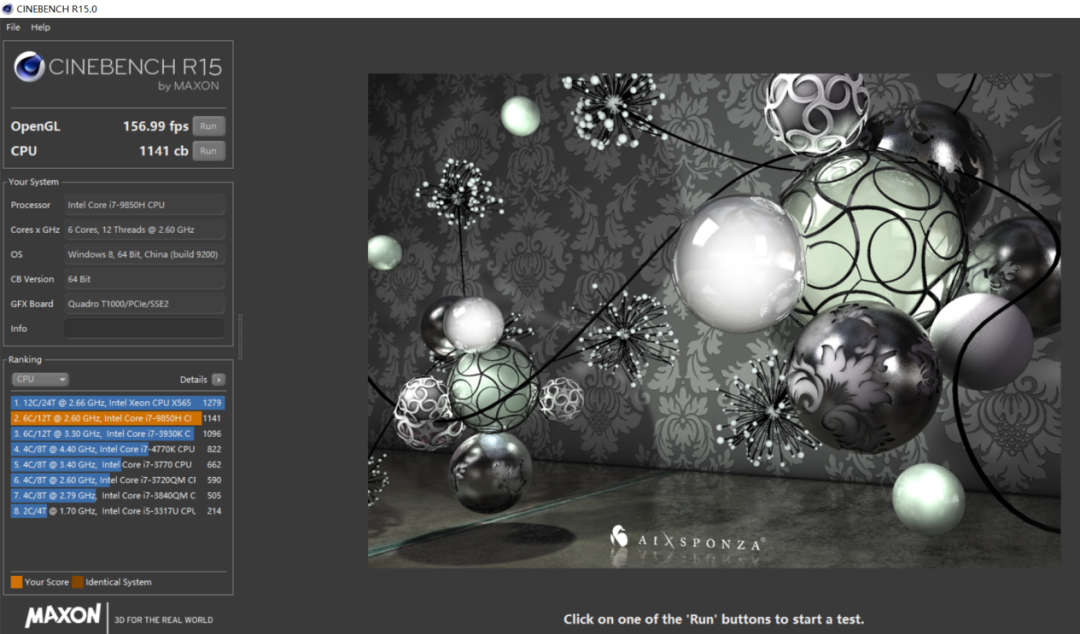1080x634 pixels.
Task: Click the left panel vertical splitter handle
Action: click(x=240, y=337)
